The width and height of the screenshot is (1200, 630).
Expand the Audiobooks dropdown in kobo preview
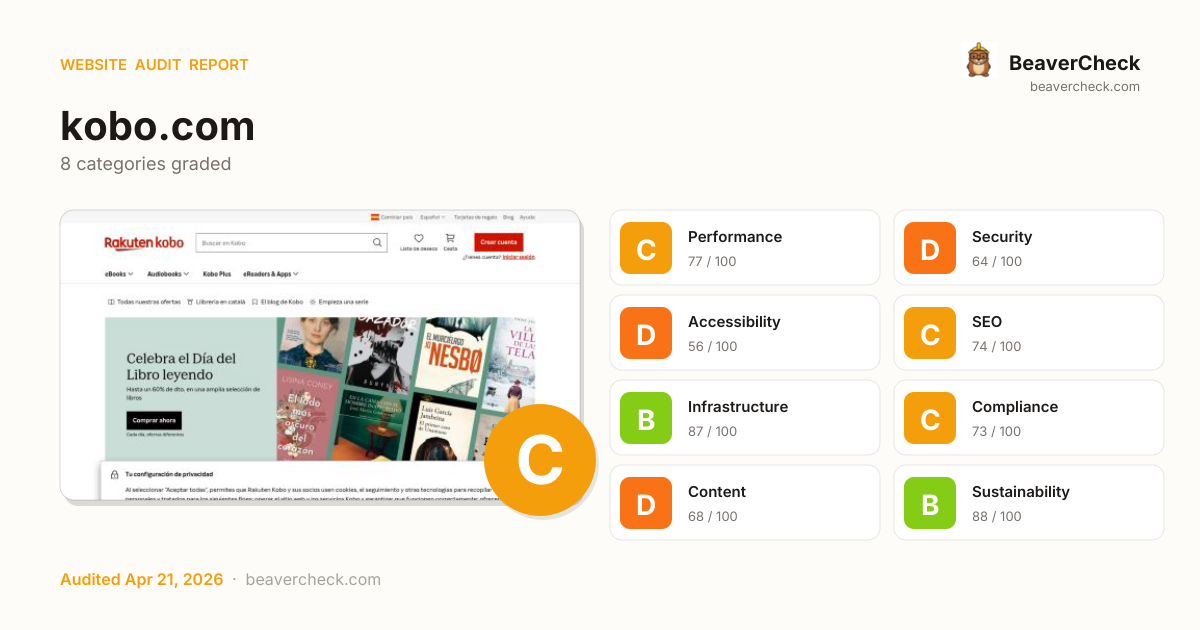tap(168, 273)
